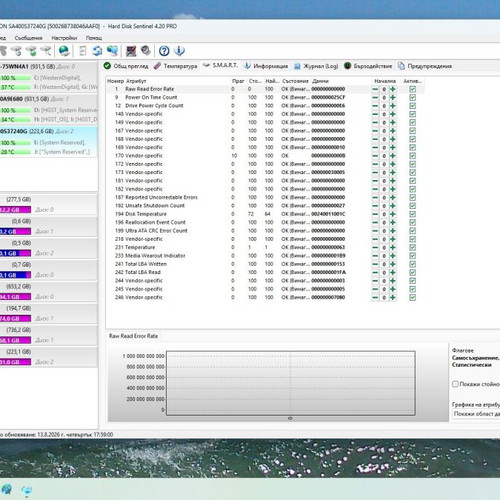Toggle active checkbox for Total LBA Written
This screenshot has height=500, width=500.
pos(412,264)
